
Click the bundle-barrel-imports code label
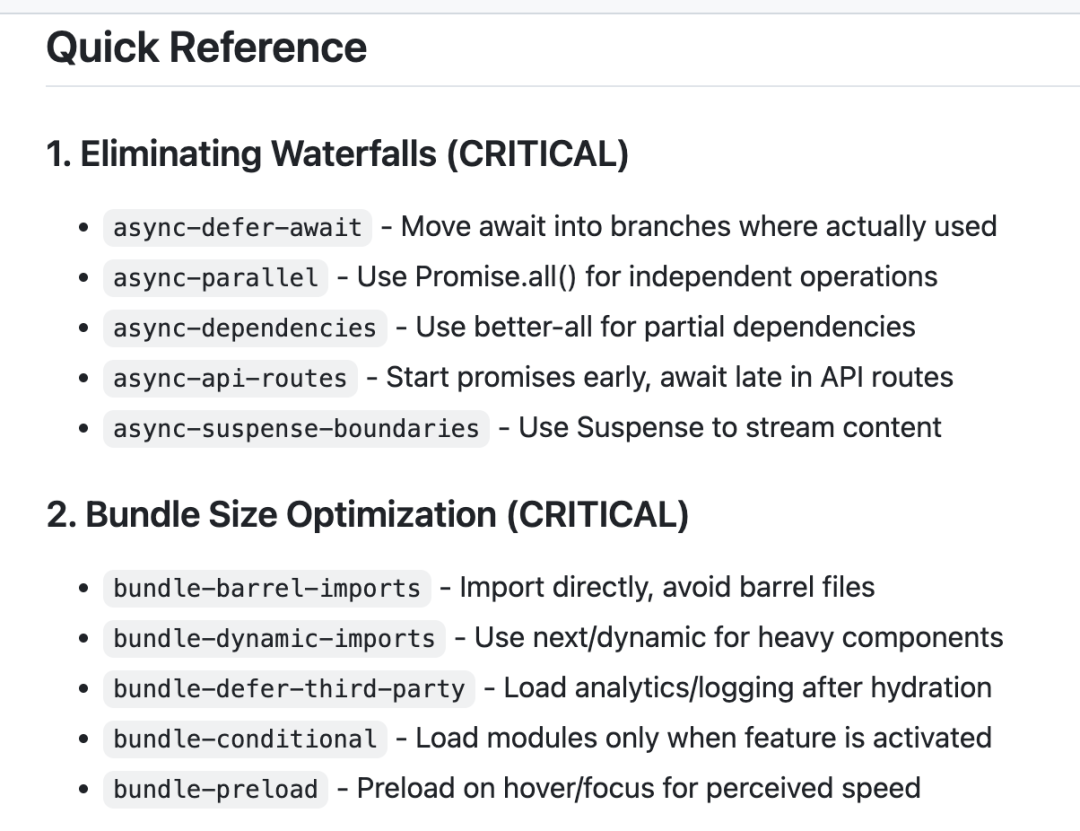[267, 588]
